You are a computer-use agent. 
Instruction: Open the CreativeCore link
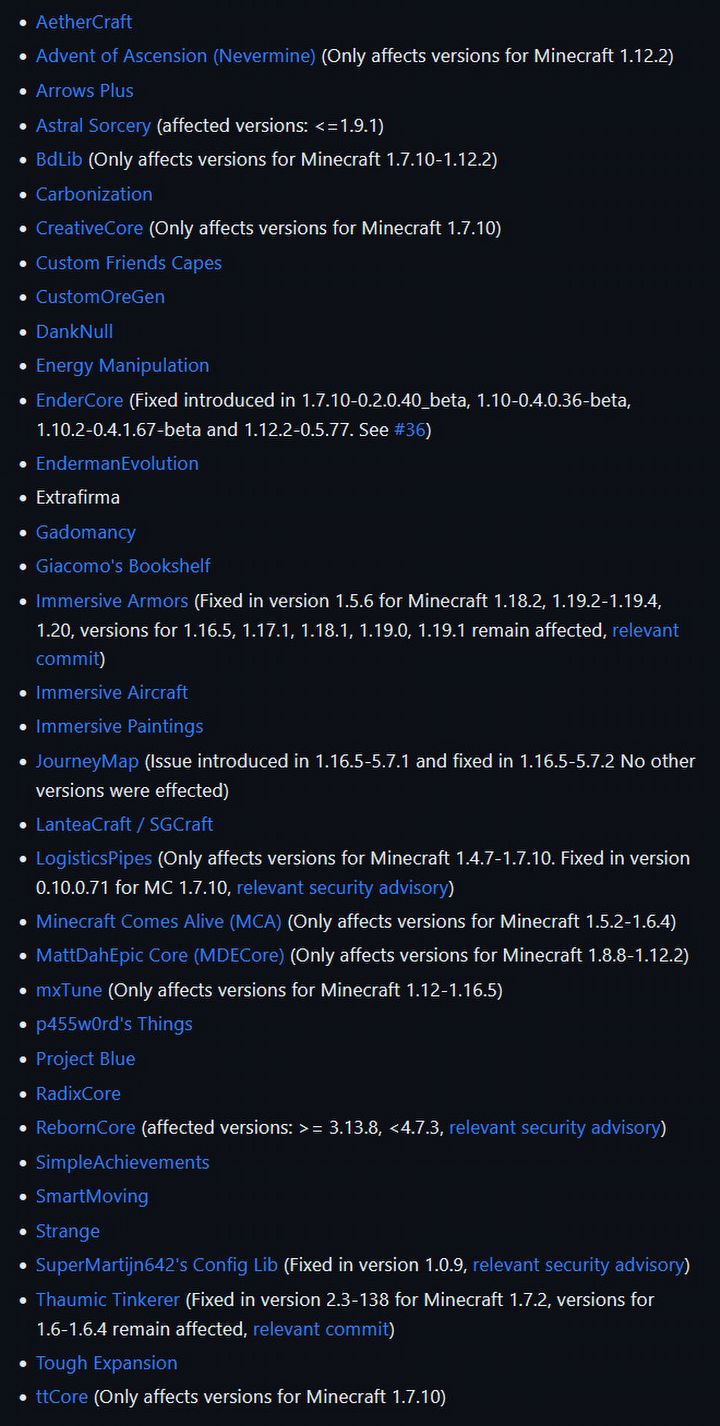click(89, 228)
